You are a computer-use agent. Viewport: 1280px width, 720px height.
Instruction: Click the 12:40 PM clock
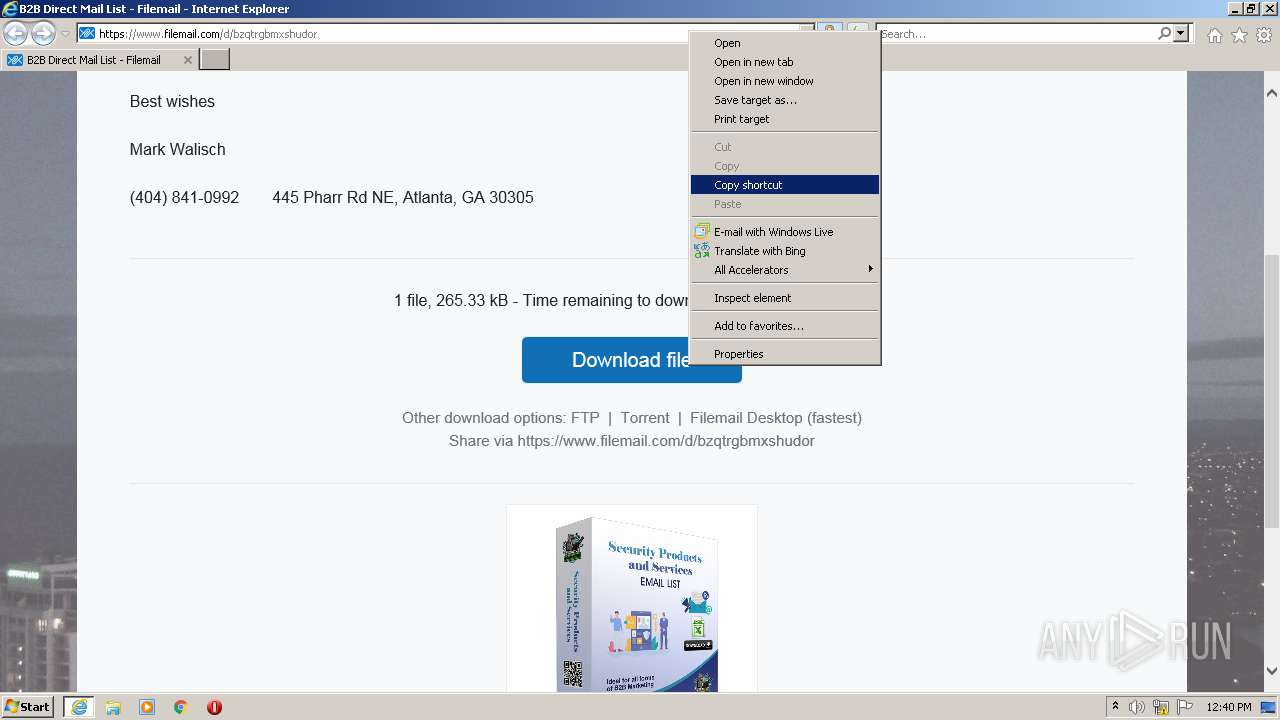pos(1228,707)
